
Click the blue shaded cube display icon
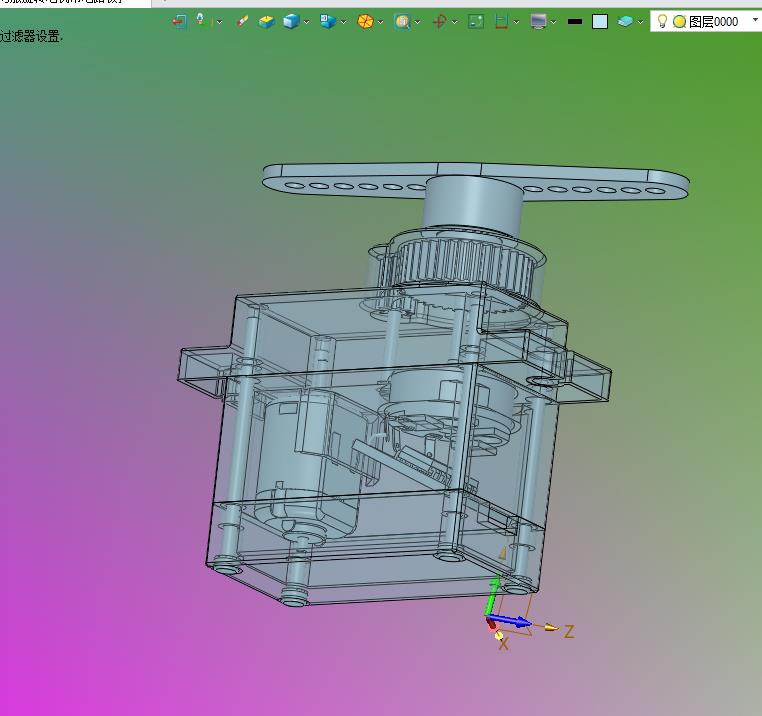point(291,21)
